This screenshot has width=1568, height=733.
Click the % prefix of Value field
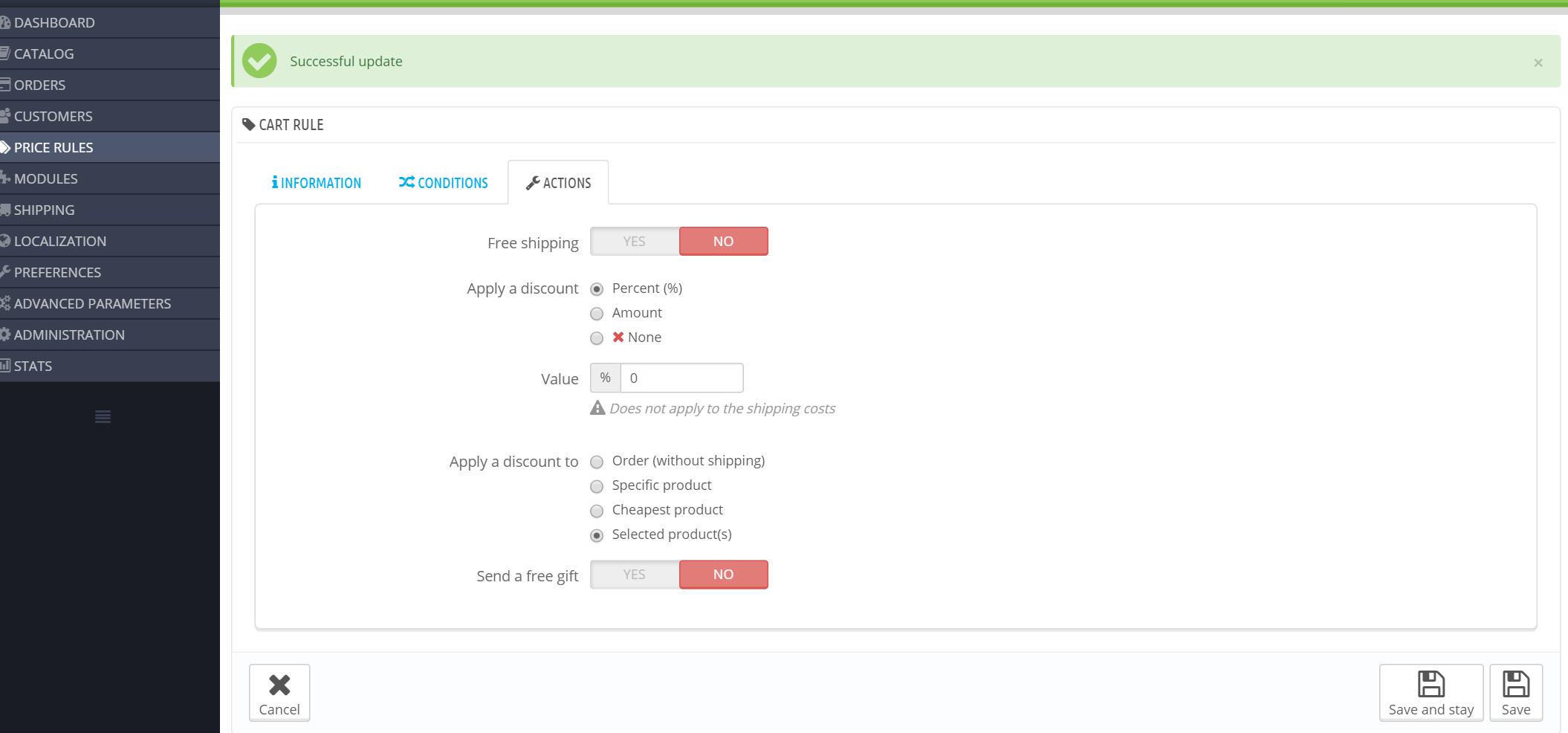click(606, 378)
